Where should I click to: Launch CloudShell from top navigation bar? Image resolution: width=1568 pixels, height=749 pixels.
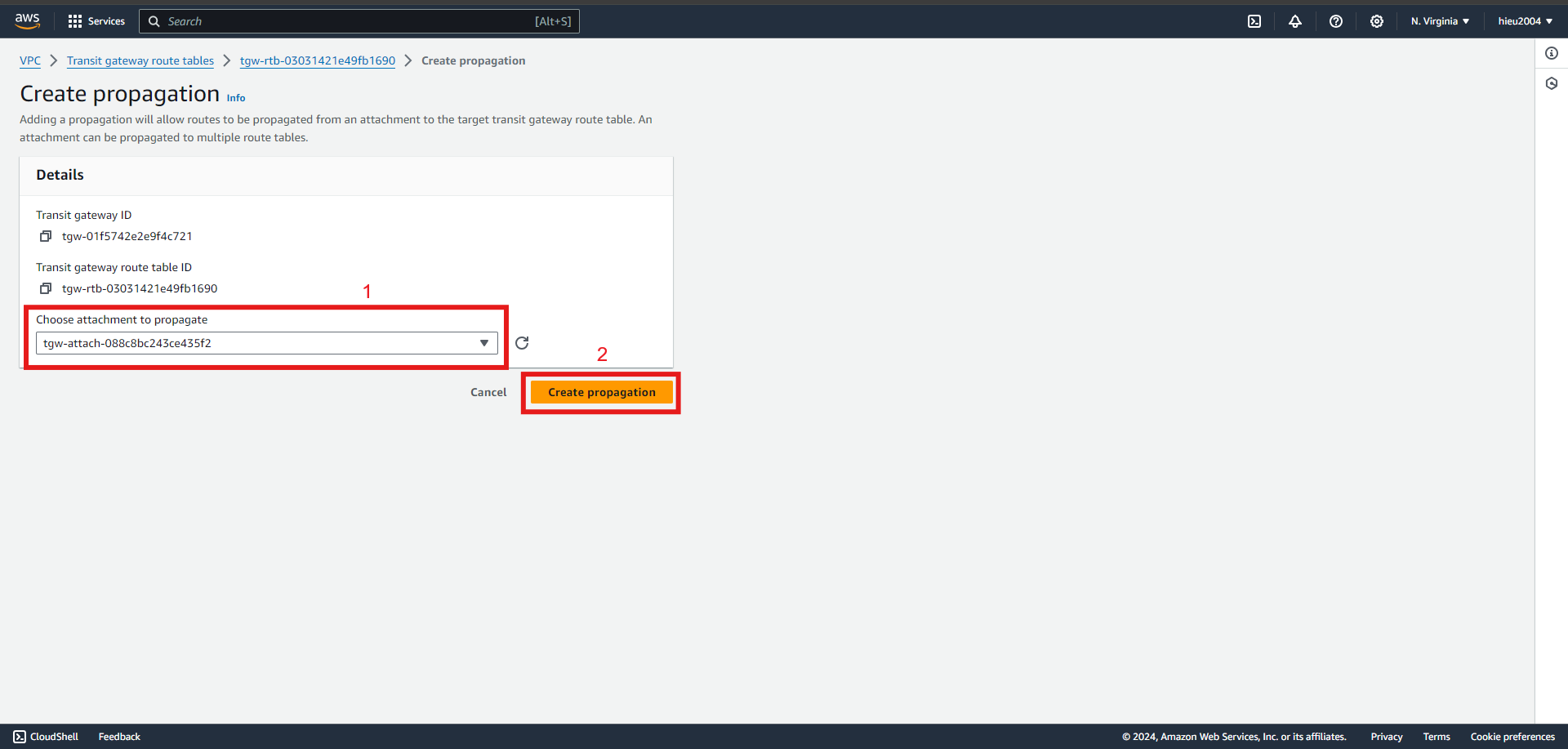[1254, 21]
